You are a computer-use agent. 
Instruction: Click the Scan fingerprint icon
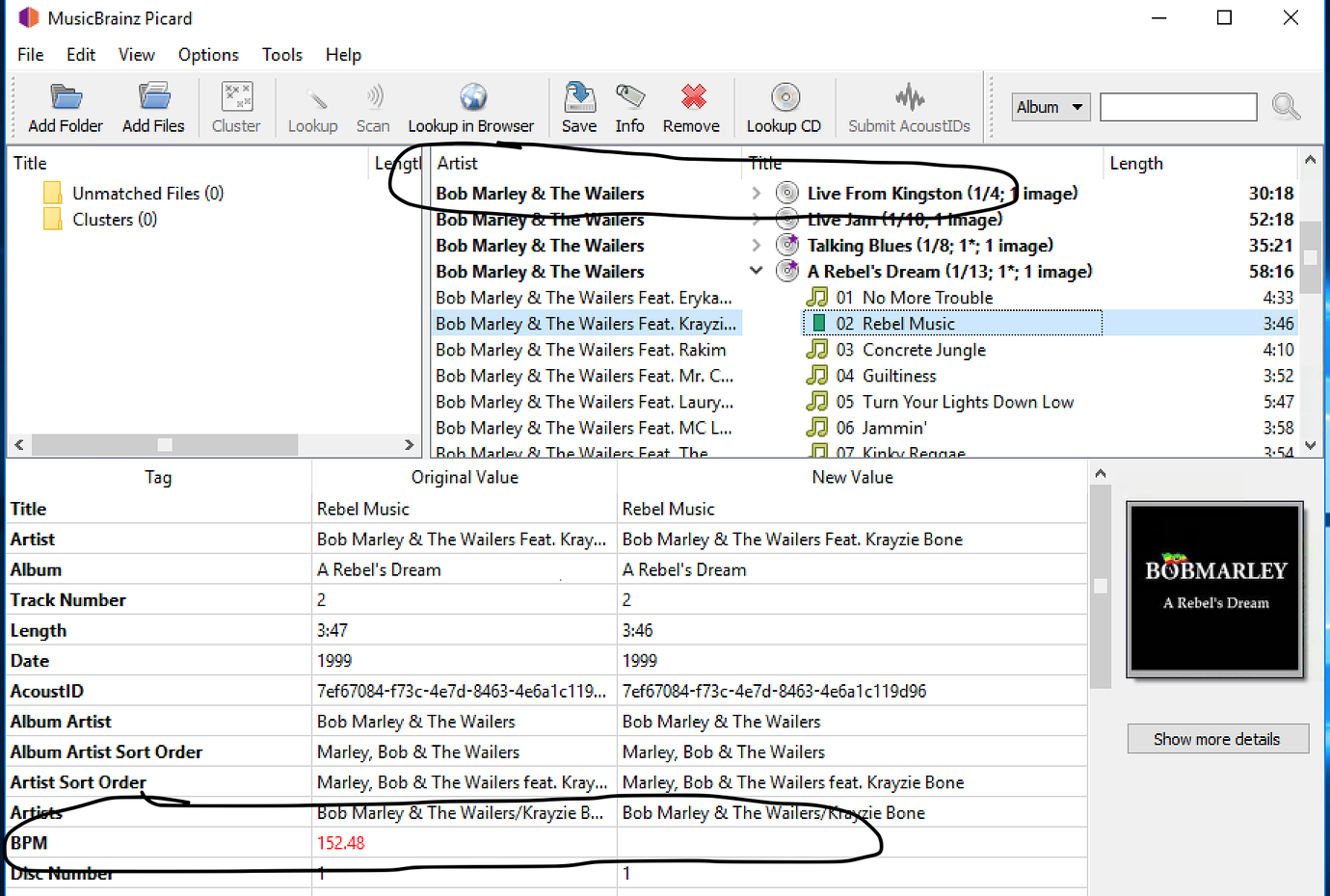[x=374, y=97]
